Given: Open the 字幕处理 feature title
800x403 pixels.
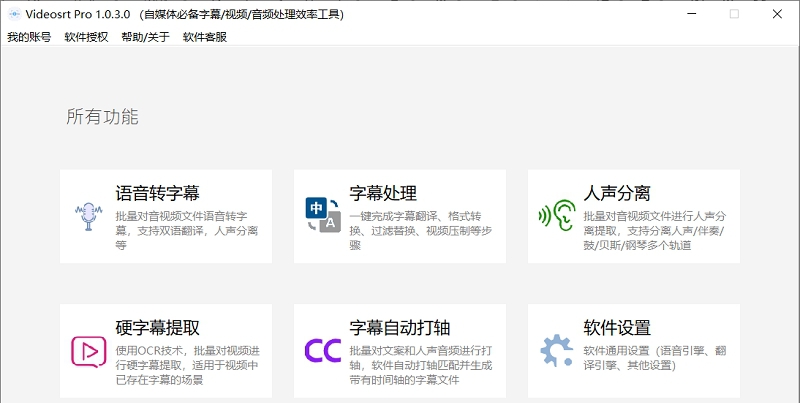Looking at the screenshot, I should click(x=383, y=193).
